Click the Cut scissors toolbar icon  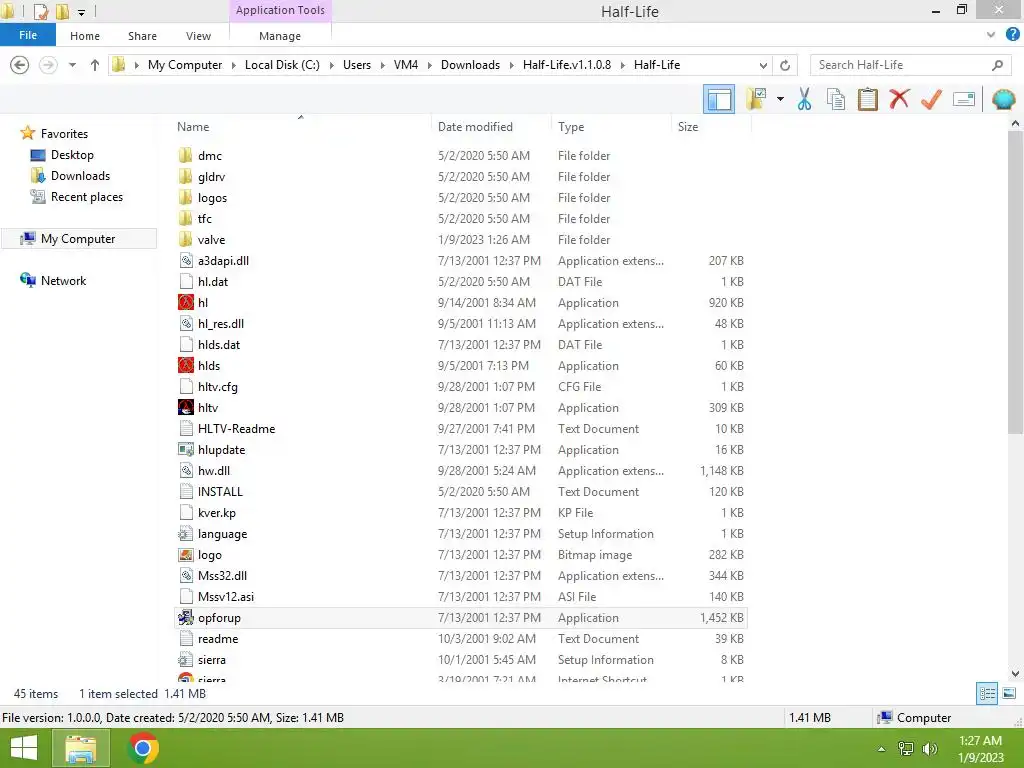(804, 99)
